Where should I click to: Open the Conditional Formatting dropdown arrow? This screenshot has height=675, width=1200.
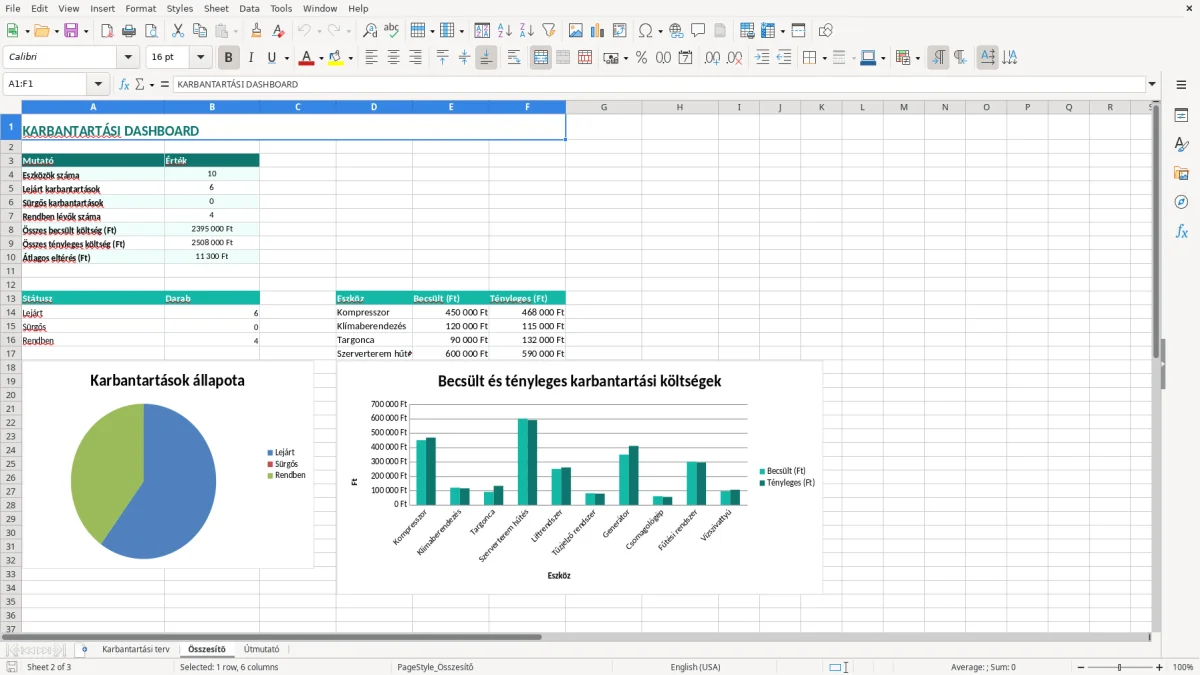(917, 58)
